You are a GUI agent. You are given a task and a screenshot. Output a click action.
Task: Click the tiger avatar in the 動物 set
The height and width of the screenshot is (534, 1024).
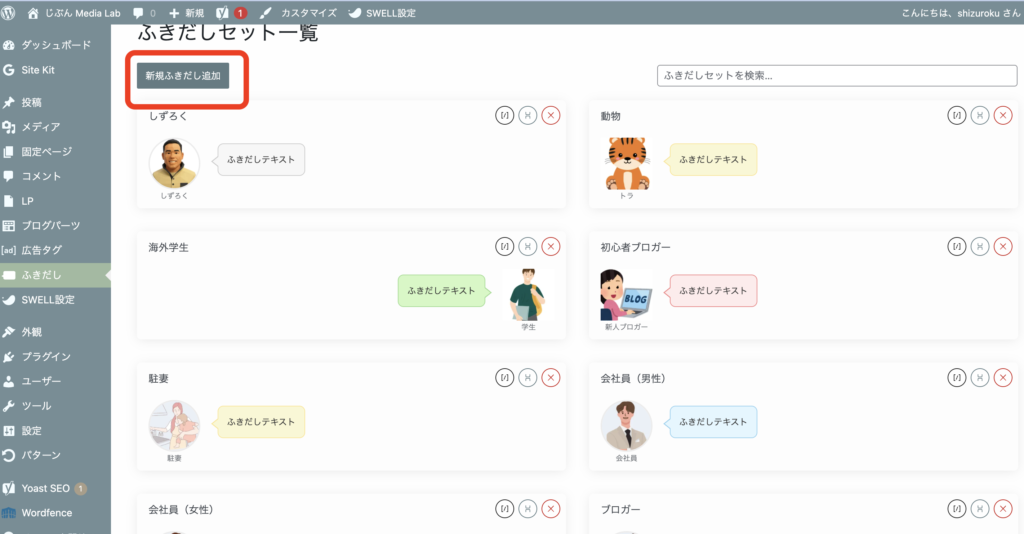627,163
